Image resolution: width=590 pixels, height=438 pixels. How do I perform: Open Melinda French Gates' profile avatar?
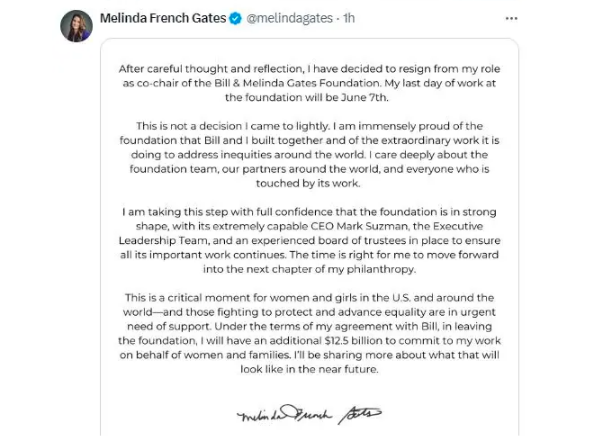(76, 26)
